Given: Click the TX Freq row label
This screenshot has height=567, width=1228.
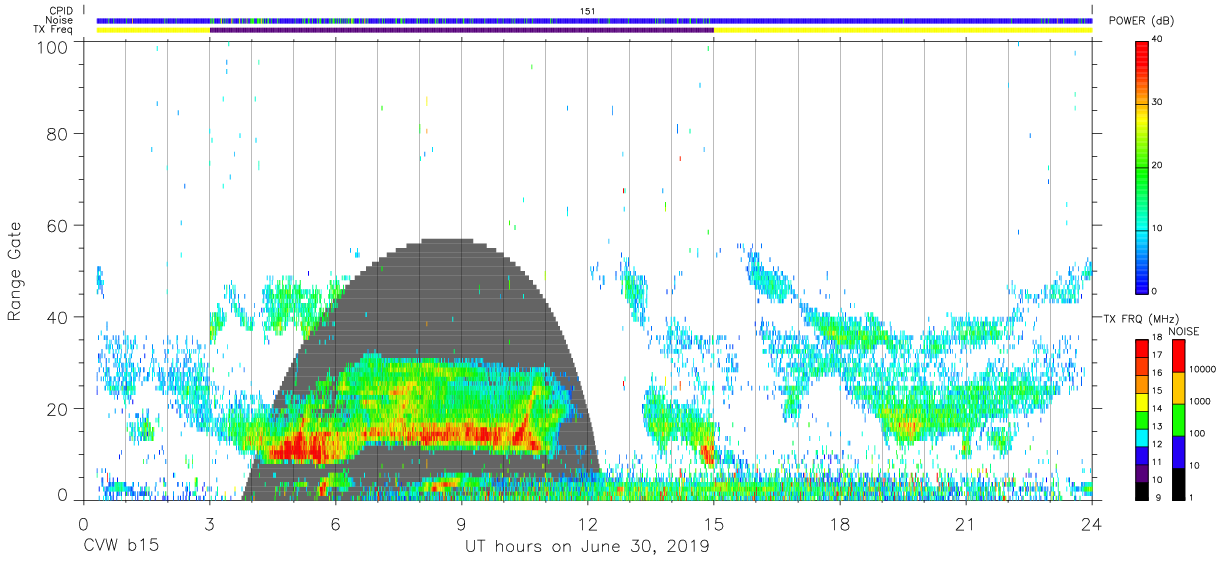Looking at the screenshot, I should 53,30.
